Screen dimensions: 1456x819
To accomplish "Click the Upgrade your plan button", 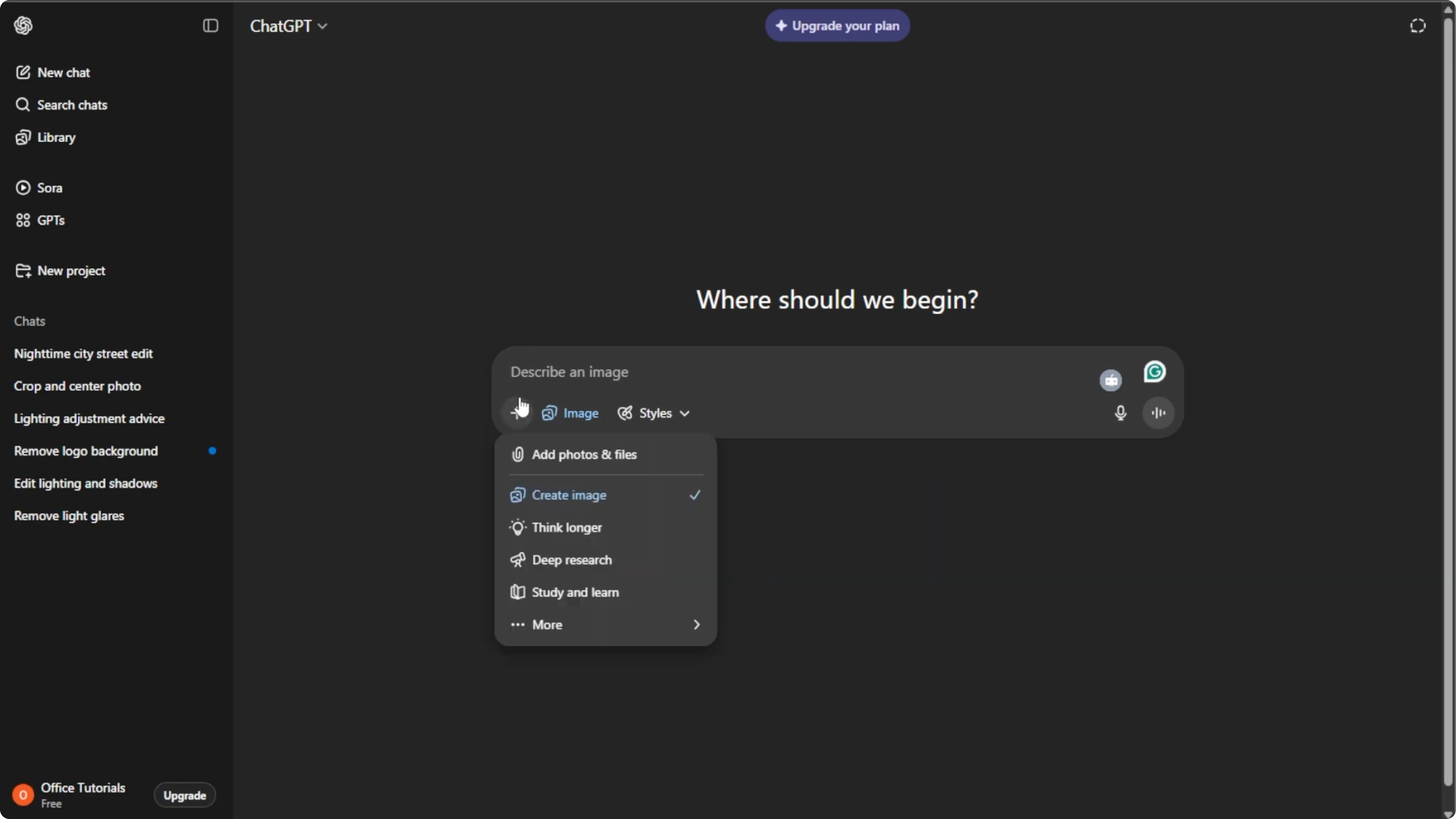I will (837, 25).
